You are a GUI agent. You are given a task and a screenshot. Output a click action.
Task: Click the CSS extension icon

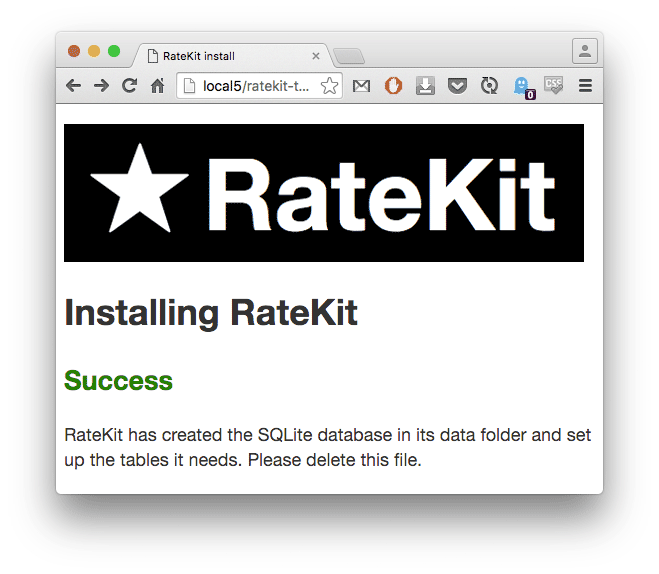(553, 86)
